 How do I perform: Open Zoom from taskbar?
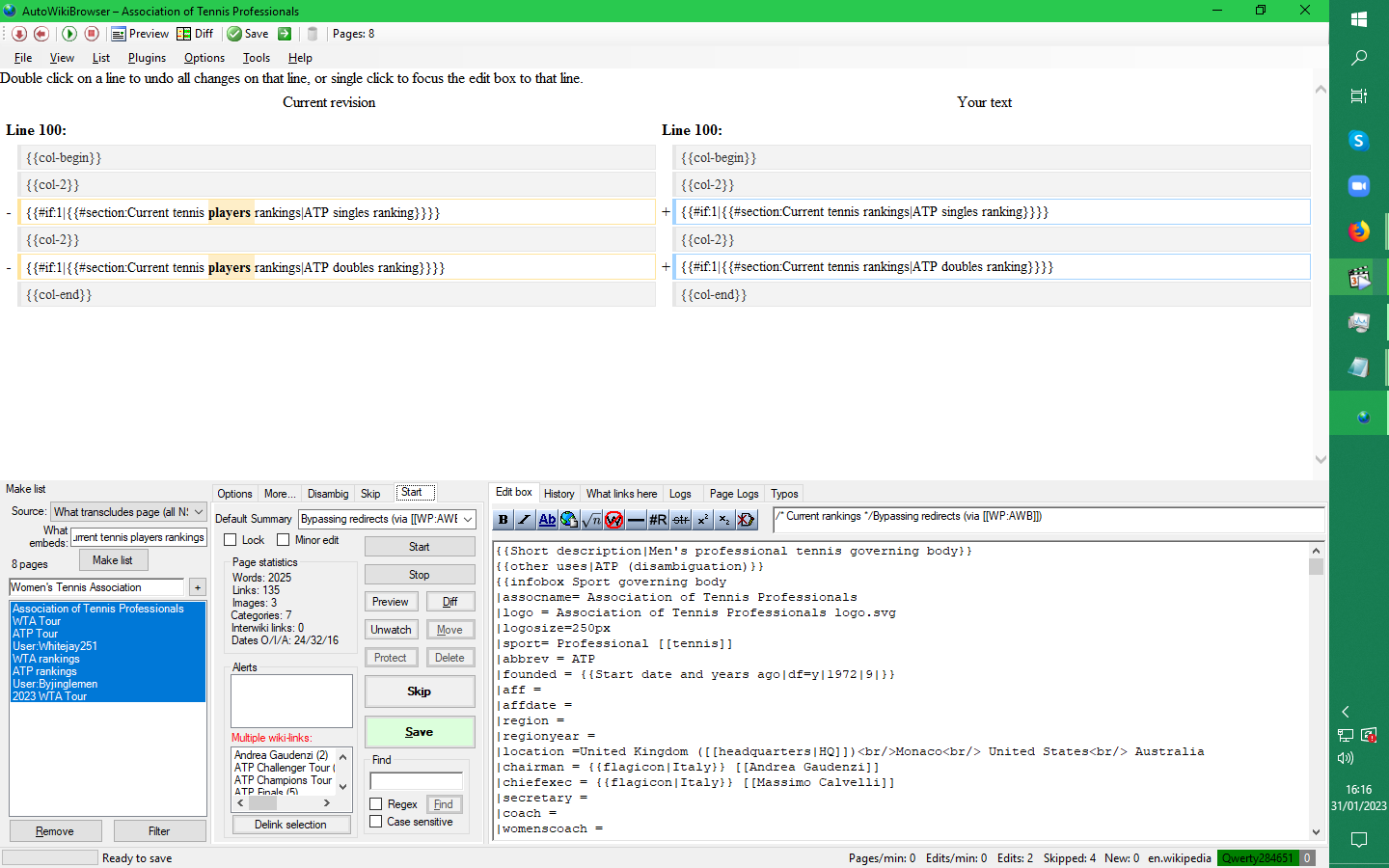pyautogui.click(x=1359, y=186)
